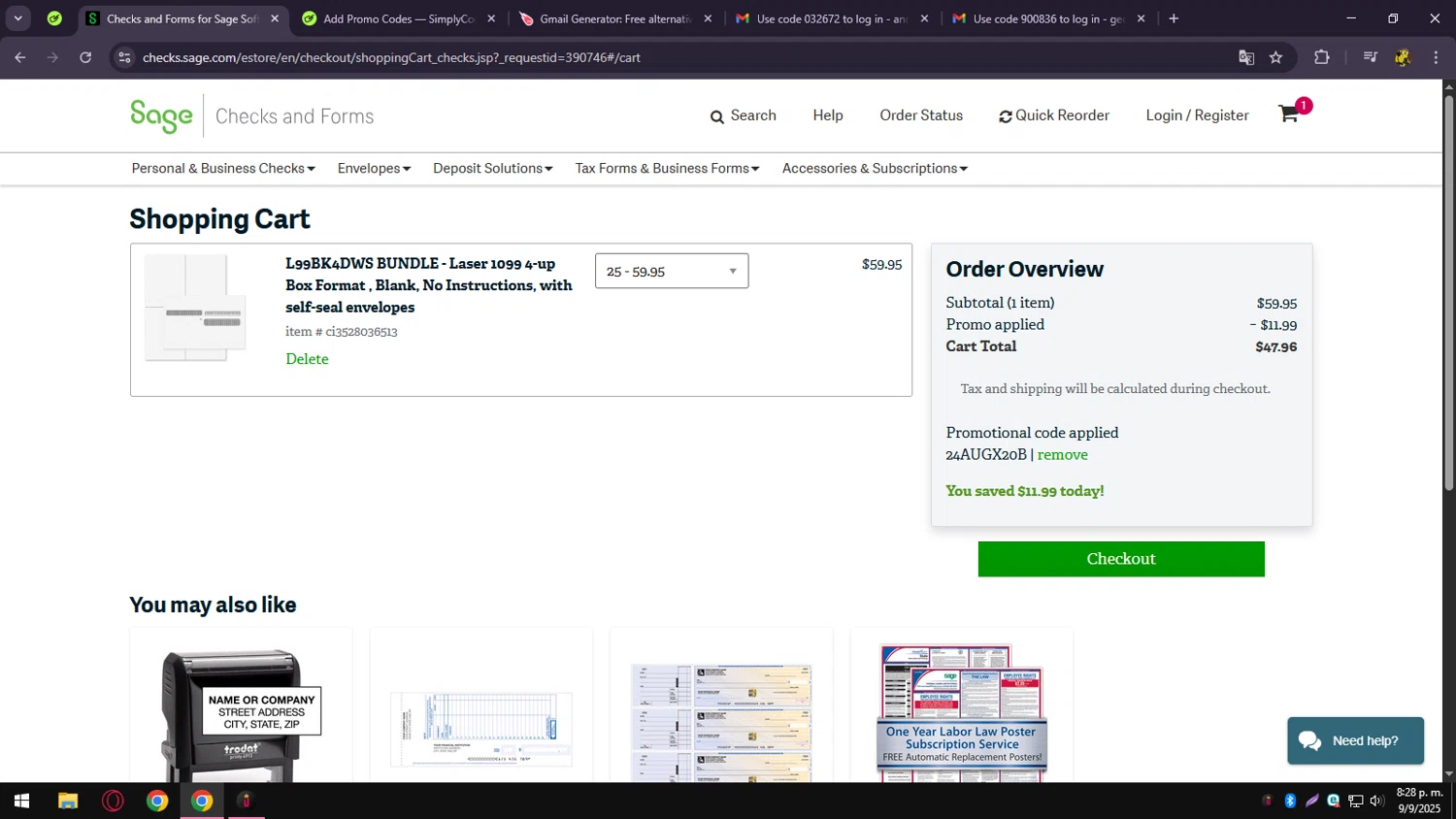Screen dimensions: 1456x819
Task: Click the L99BK4DWS BUNDLE product title
Action: click(x=429, y=285)
